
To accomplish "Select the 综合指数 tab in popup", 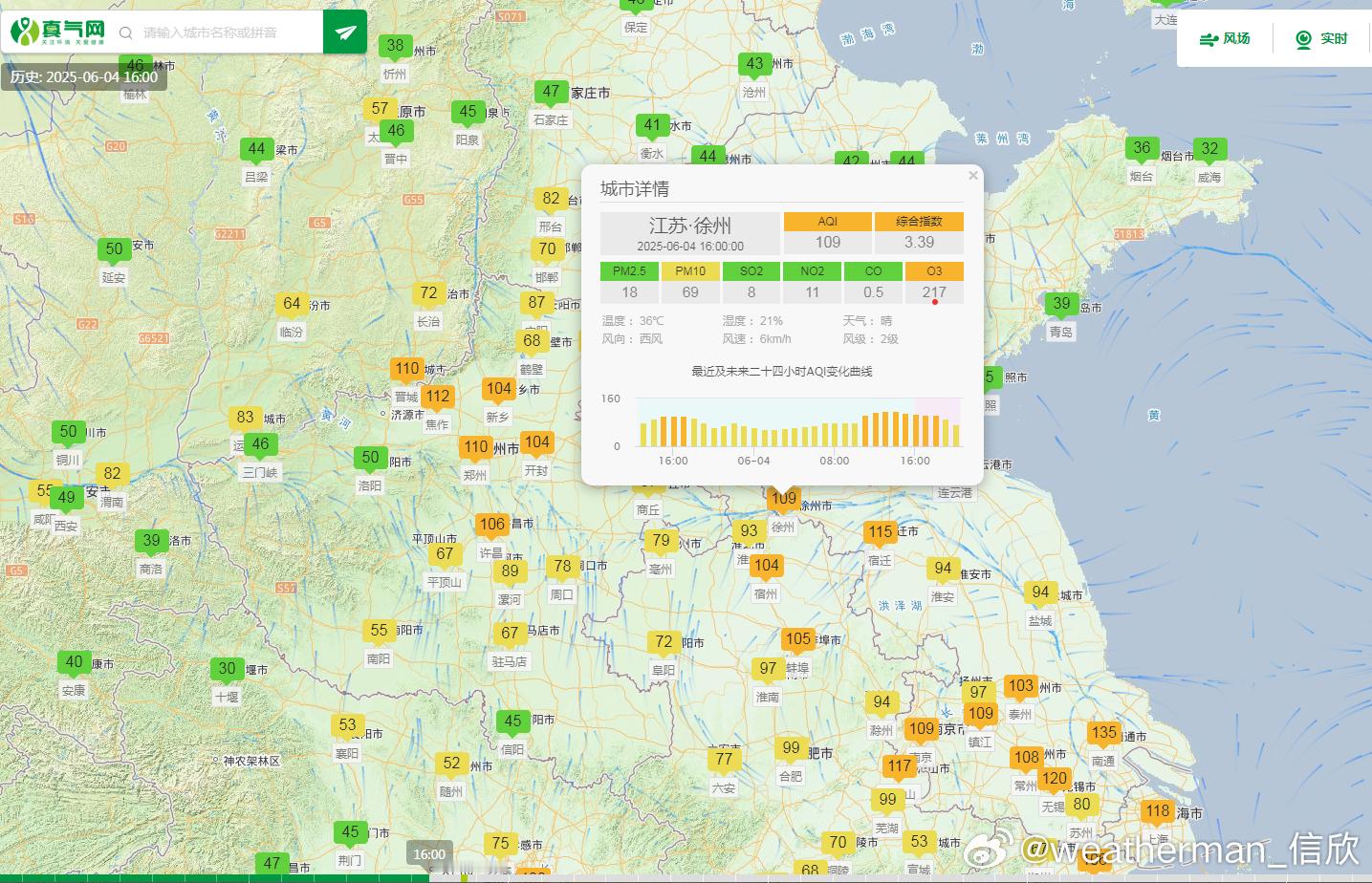I will point(919,222).
